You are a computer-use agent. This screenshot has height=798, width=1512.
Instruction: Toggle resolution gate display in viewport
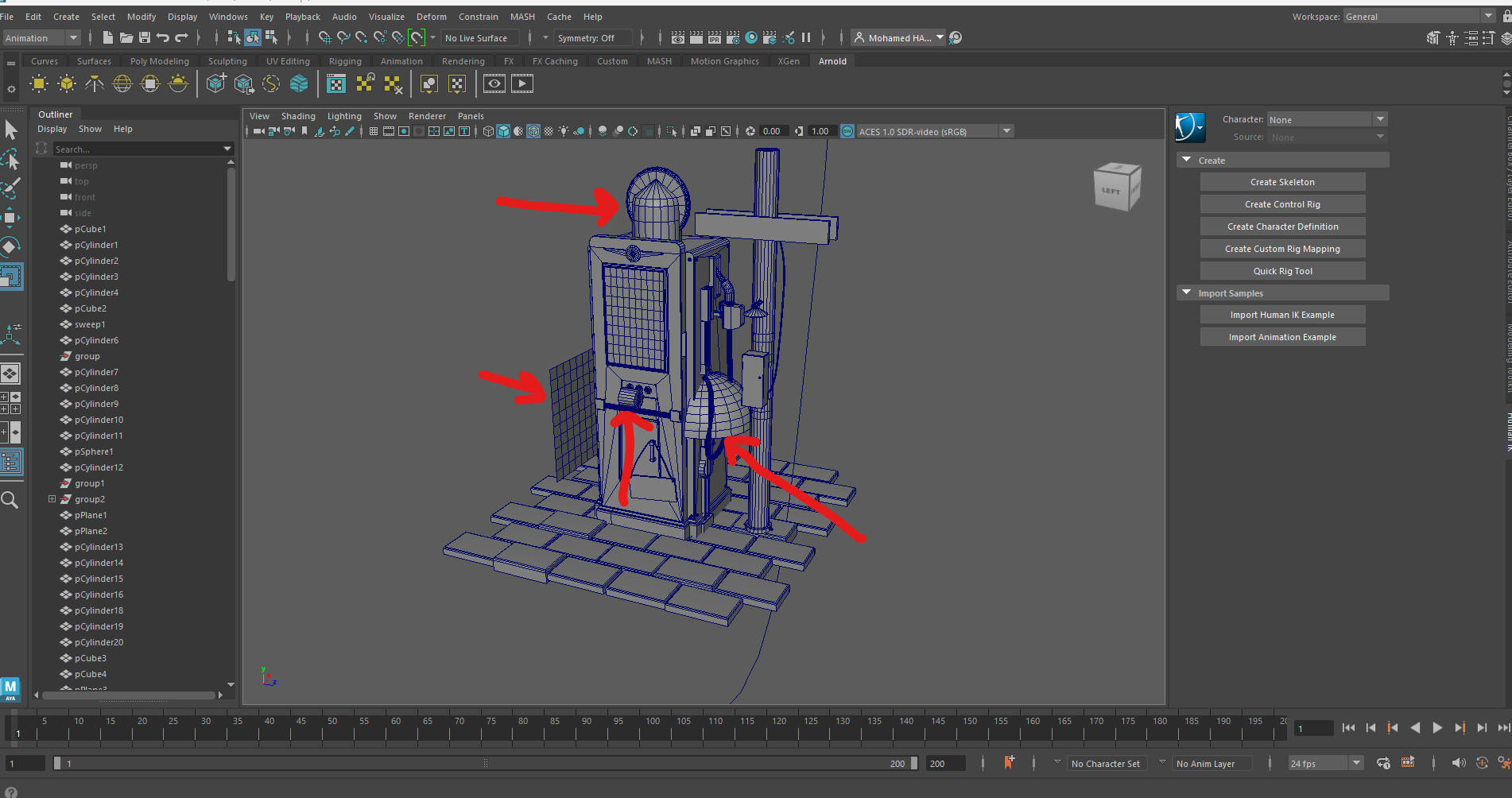403,130
